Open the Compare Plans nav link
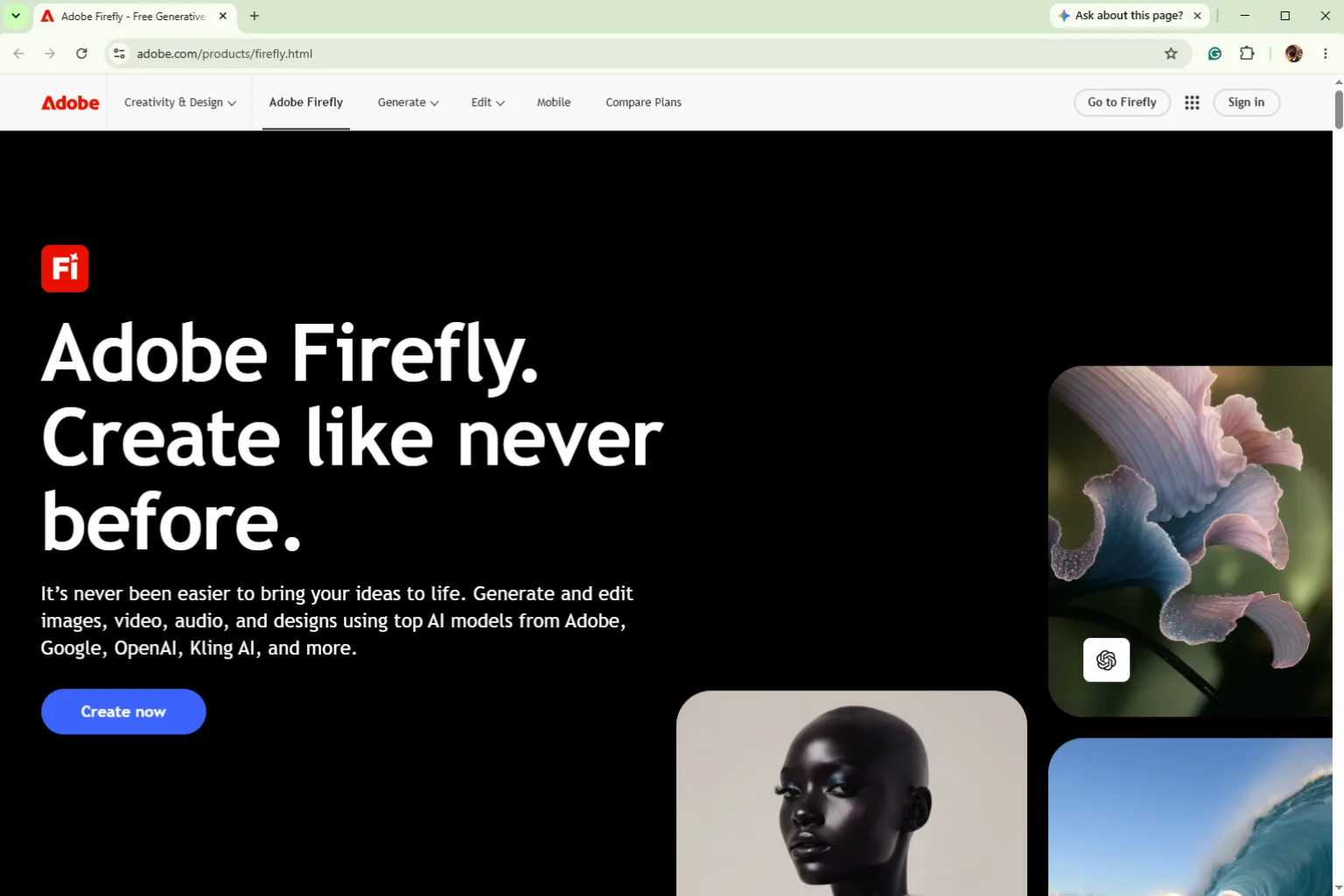This screenshot has height=896, width=1344. pos(643,102)
